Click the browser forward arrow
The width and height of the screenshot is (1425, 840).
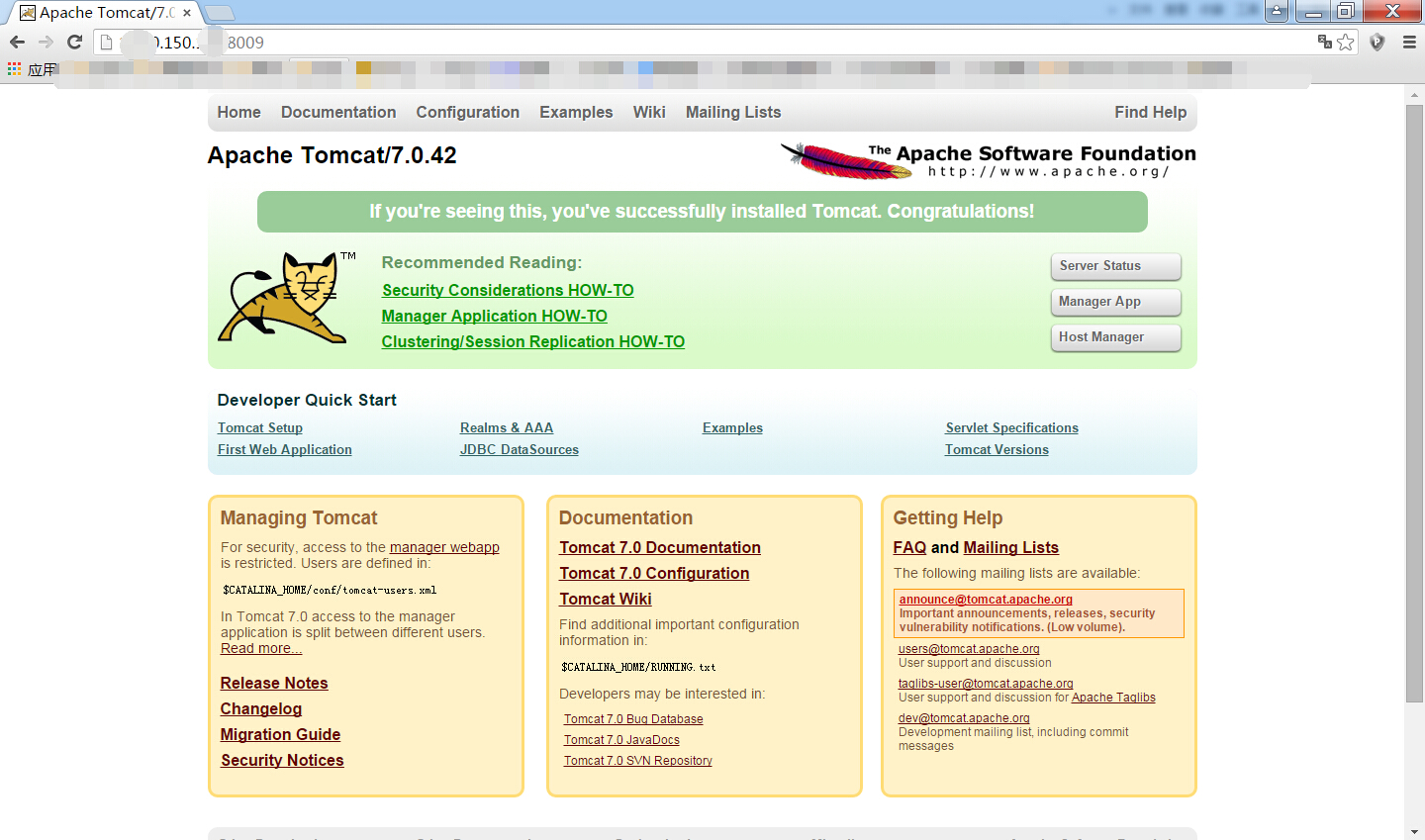pos(46,43)
